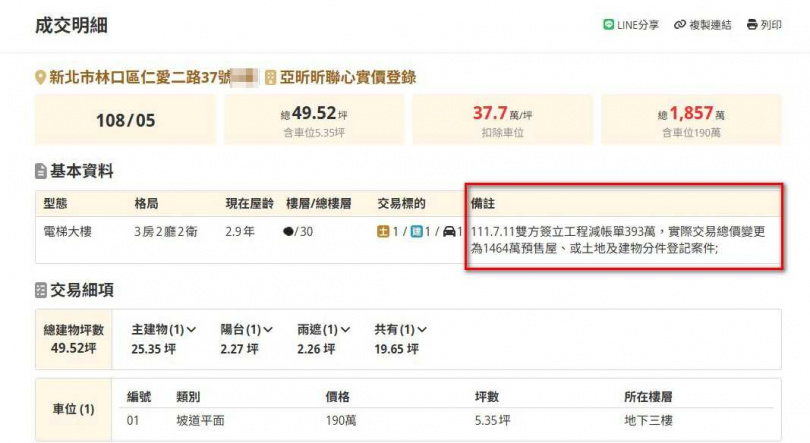This screenshot has height=443, width=810.
Task: Click the 坪數 column header in parking table
Action: (x=487, y=397)
